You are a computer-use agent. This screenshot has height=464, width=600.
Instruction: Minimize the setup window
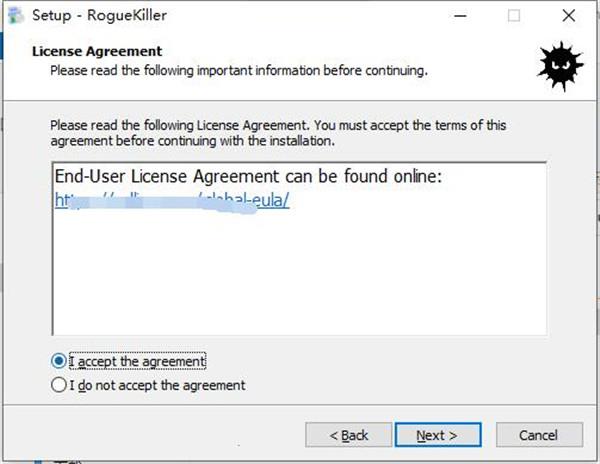(x=460, y=16)
